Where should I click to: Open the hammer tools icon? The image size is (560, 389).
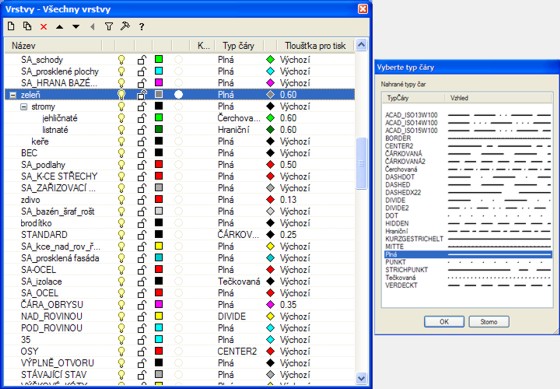[125, 26]
